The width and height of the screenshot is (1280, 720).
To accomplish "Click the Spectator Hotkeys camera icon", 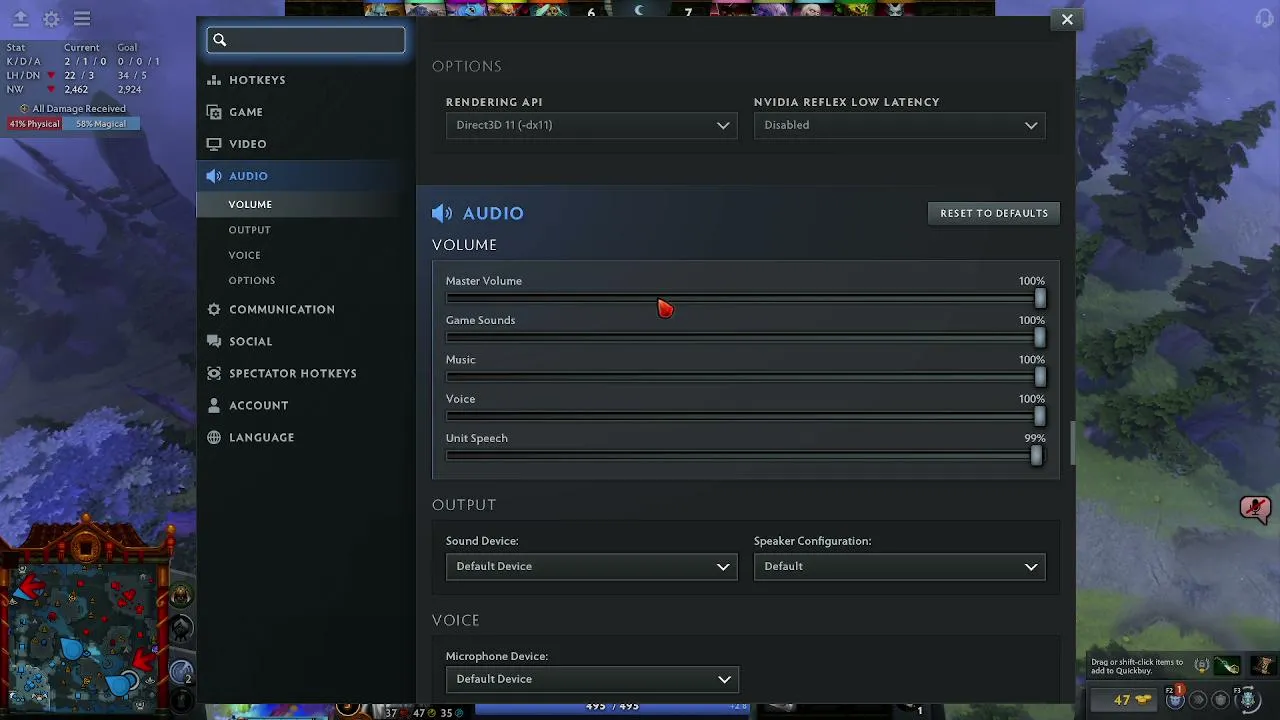I will click(214, 373).
